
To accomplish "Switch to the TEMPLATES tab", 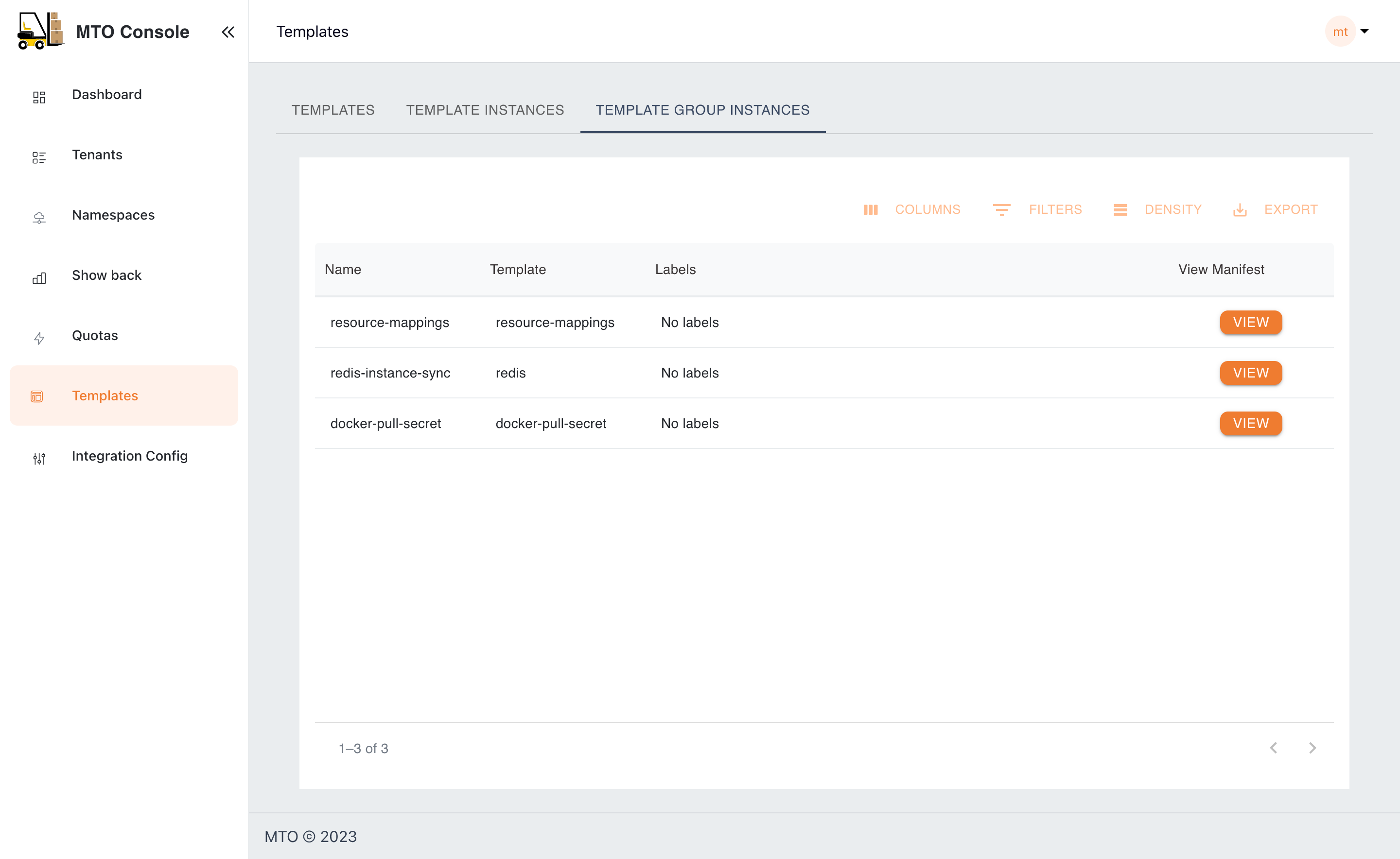I will tap(333, 110).
